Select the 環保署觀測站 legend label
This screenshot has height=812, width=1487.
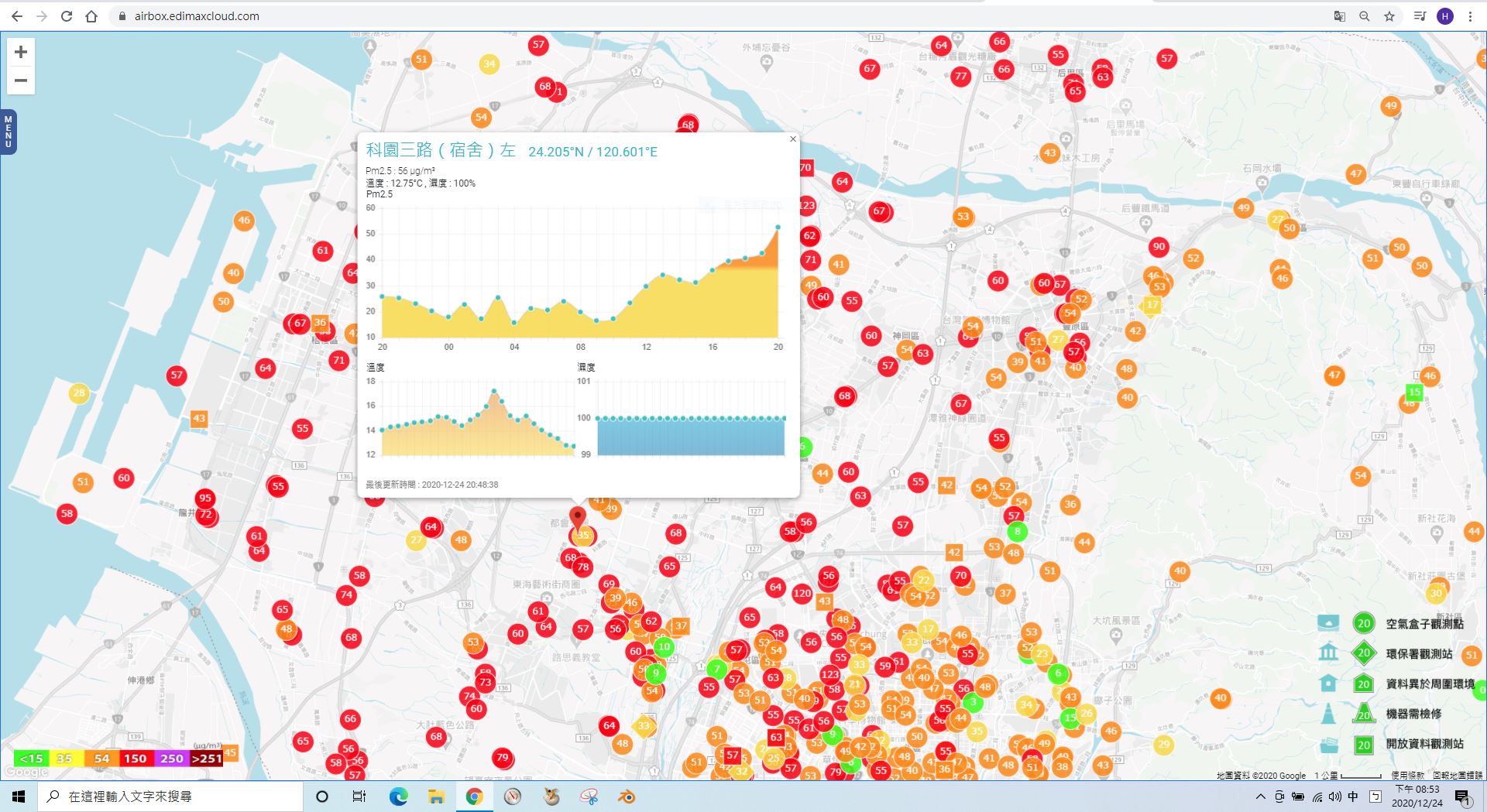pos(1420,653)
